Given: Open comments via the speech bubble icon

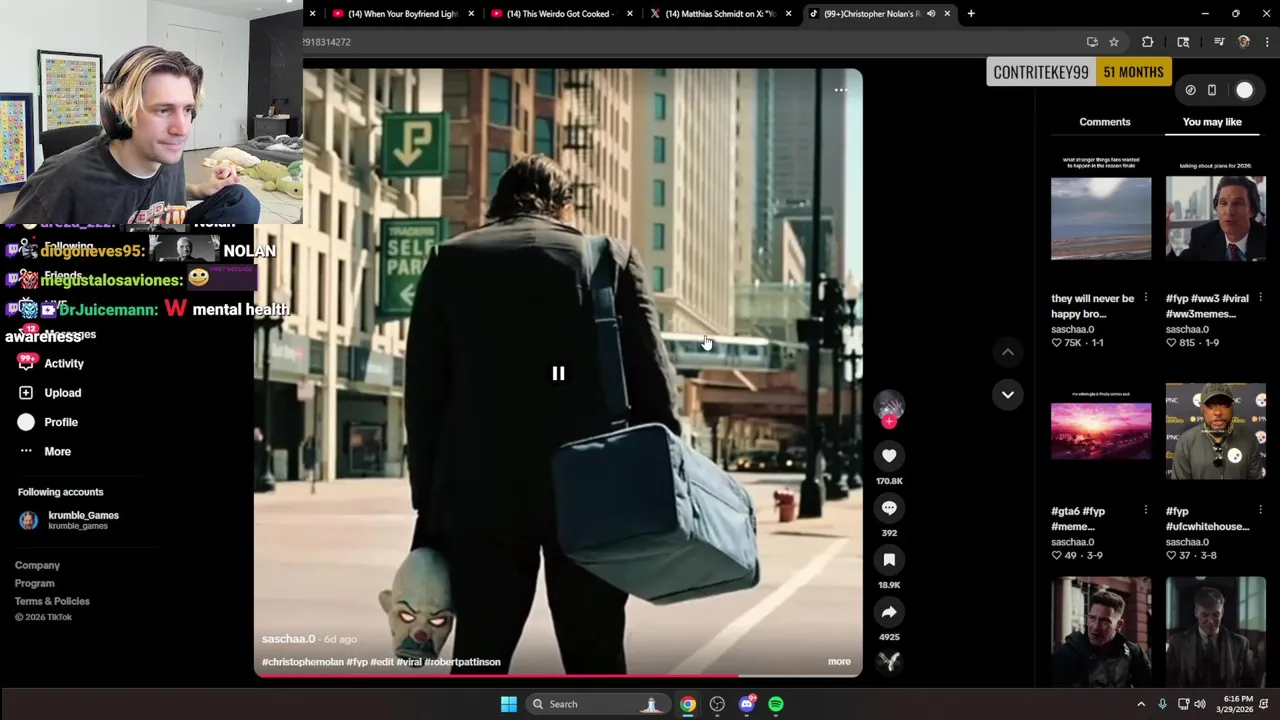Looking at the screenshot, I should pyautogui.click(x=889, y=508).
